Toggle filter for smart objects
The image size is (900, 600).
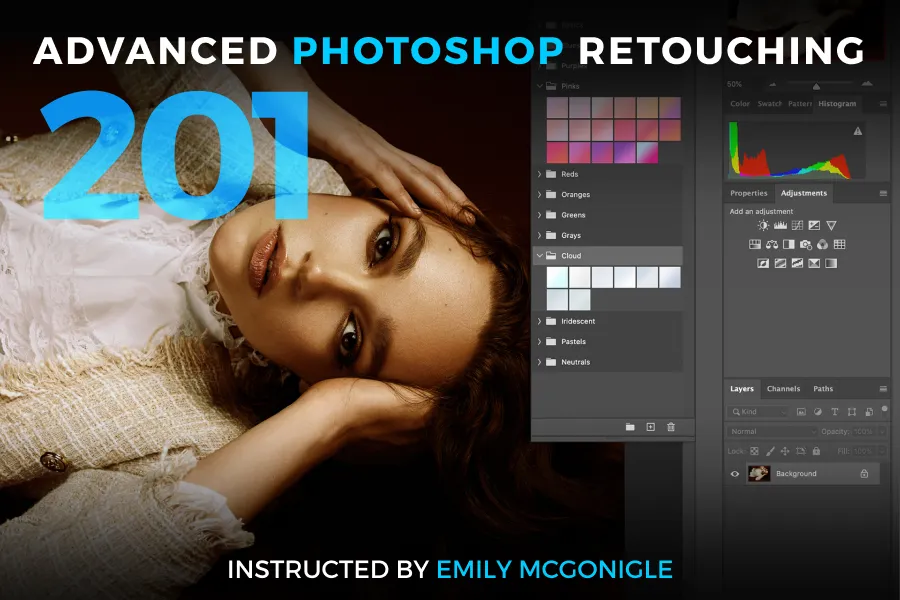[x=869, y=412]
